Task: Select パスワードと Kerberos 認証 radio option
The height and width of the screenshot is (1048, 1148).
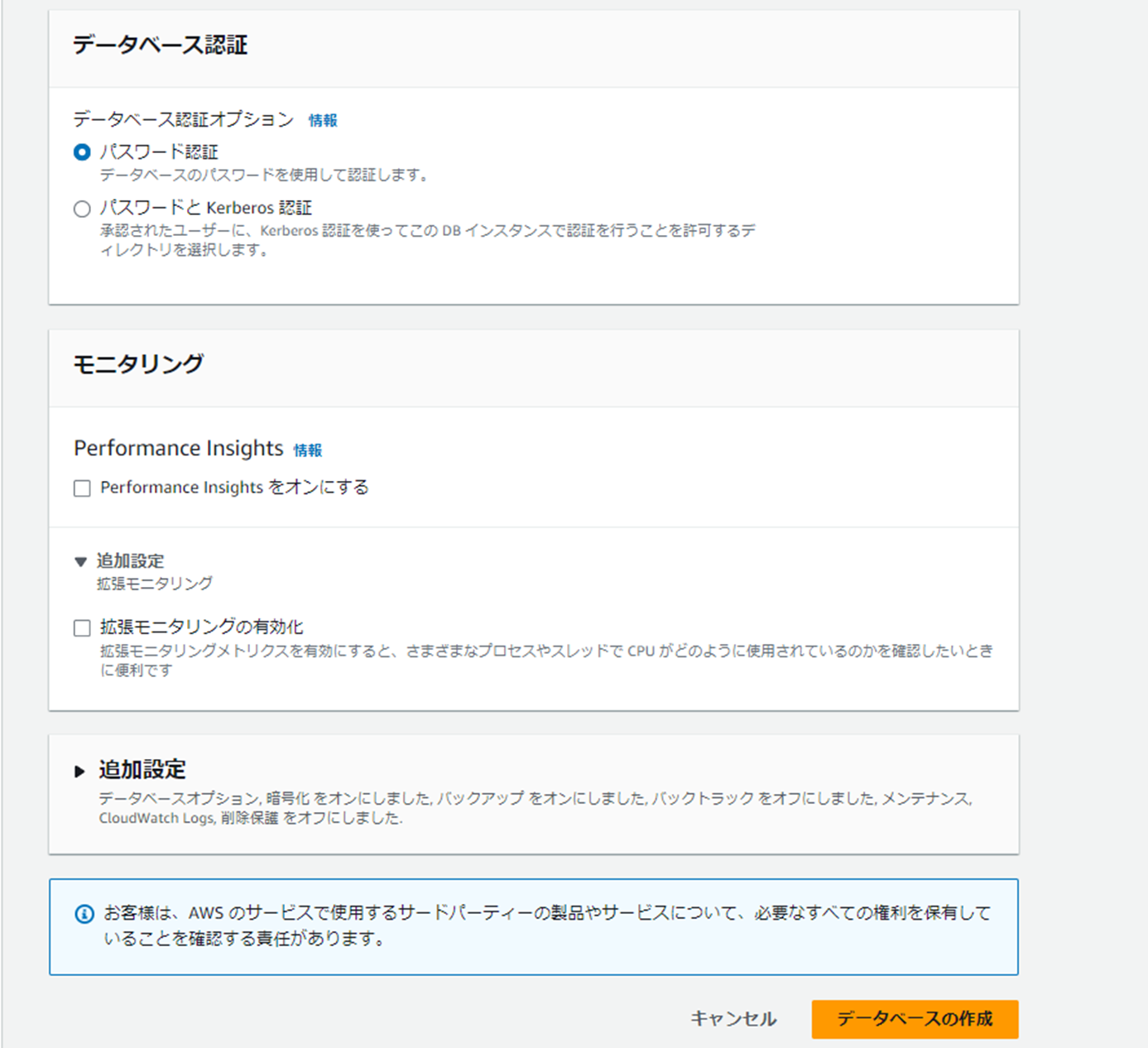Action: (82, 209)
